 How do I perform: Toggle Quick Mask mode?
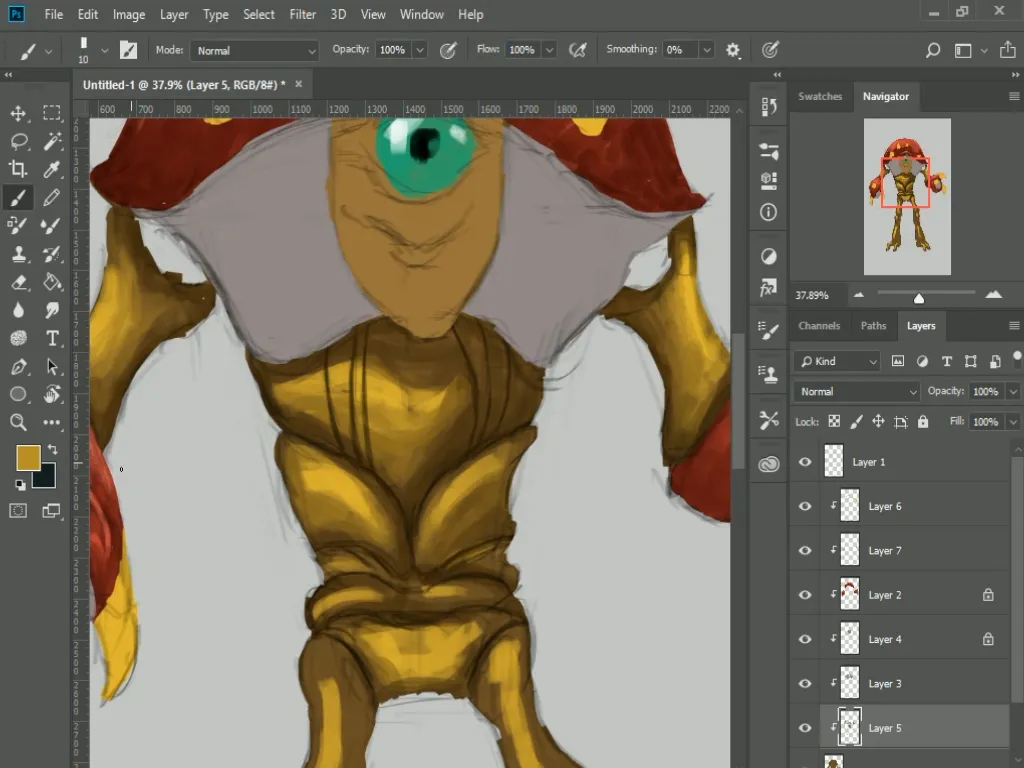tap(18, 511)
